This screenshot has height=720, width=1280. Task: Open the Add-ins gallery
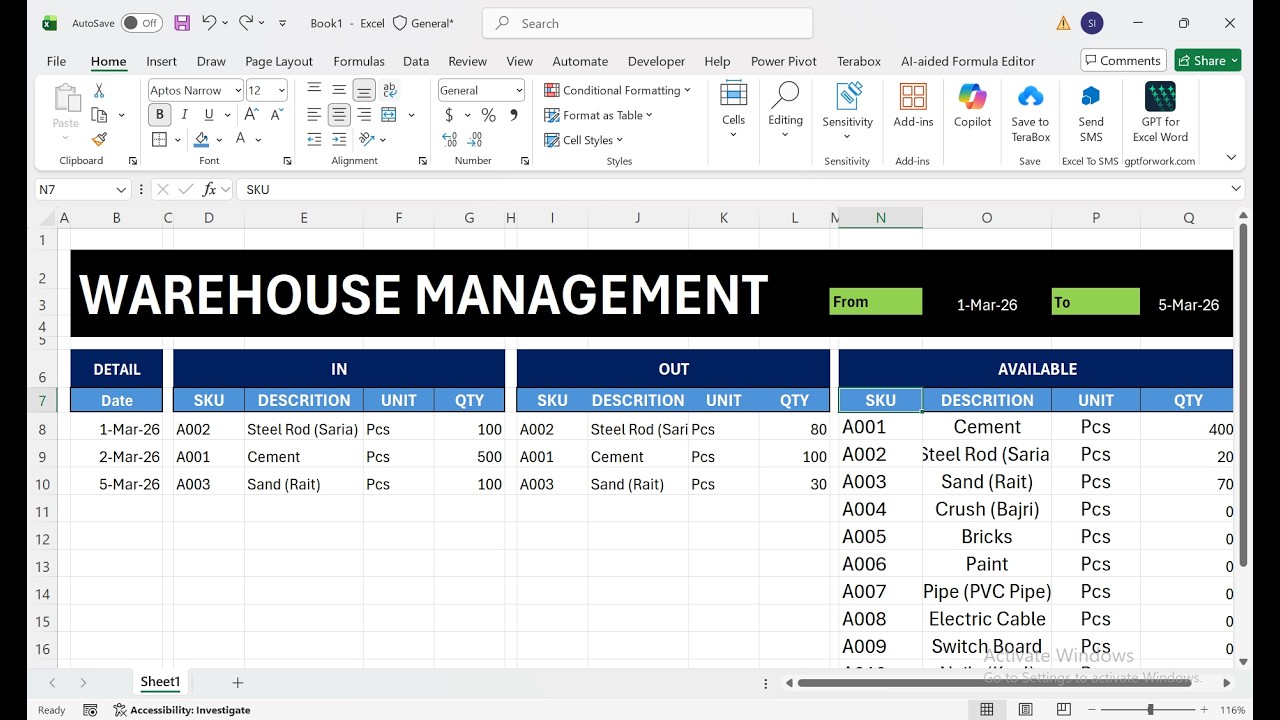(913, 107)
